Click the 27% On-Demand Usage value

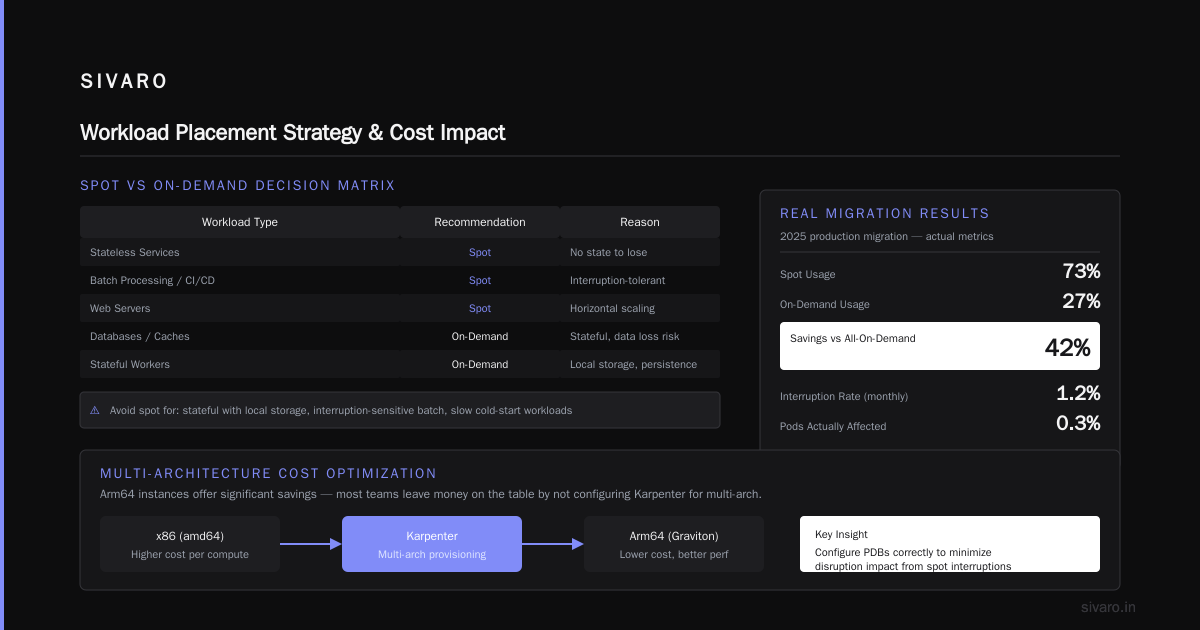tap(1081, 301)
